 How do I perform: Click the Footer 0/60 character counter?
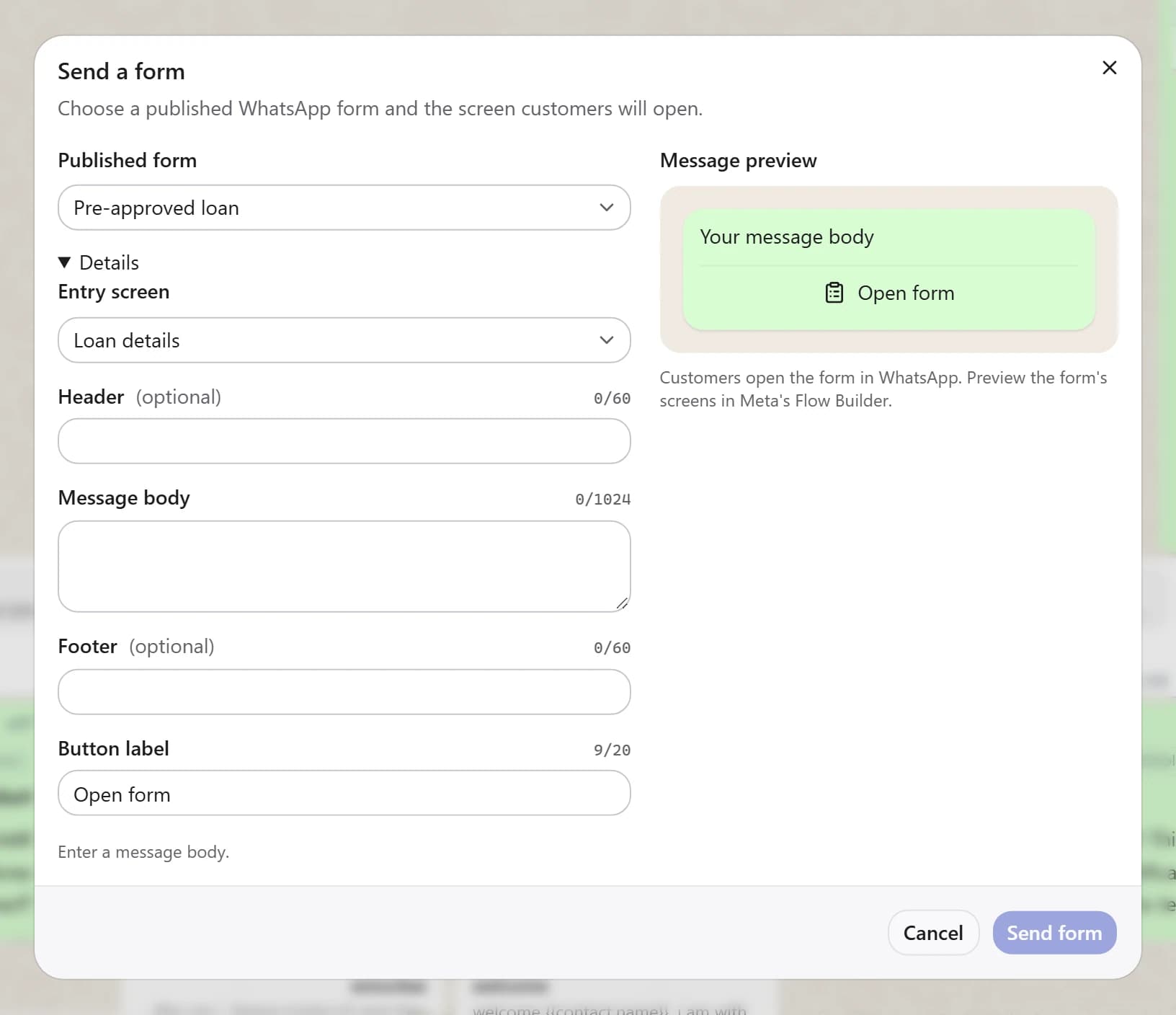[612, 648]
